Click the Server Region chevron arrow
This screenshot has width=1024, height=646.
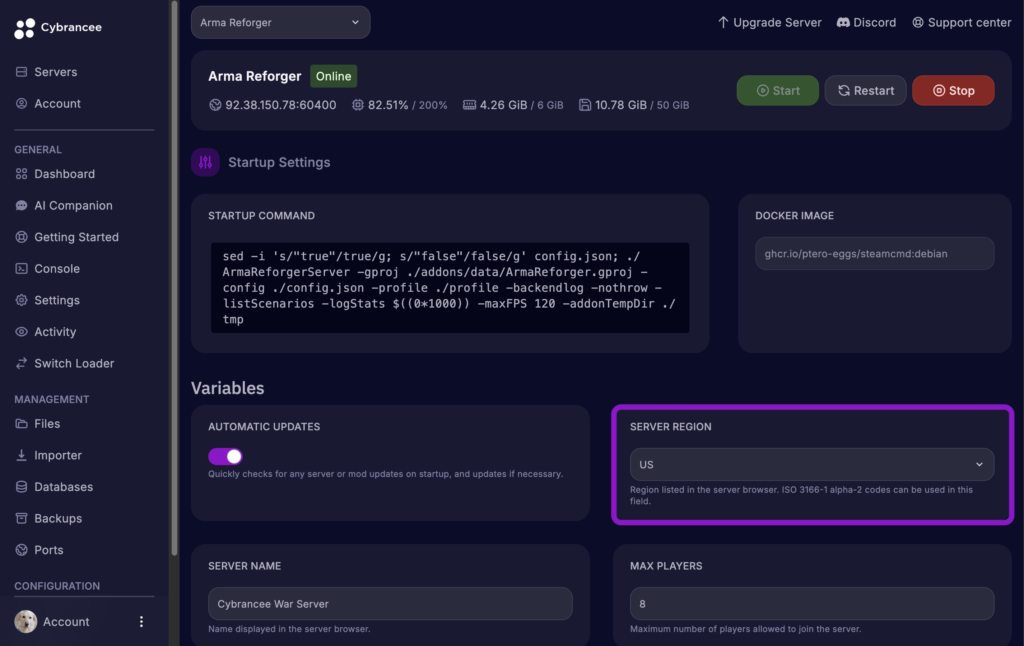point(979,464)
